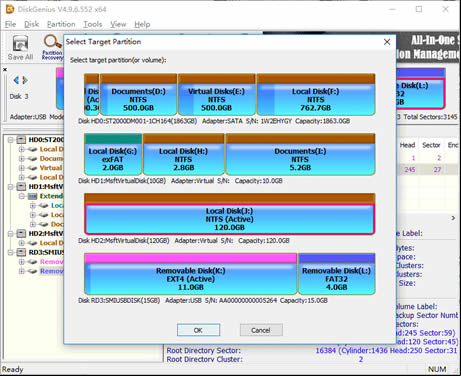Click the Disk HD2:MsftVirtualDisk(120GB) info line
Screen dimensions: 461x376
pyautogui.click(x=184, y=240)
